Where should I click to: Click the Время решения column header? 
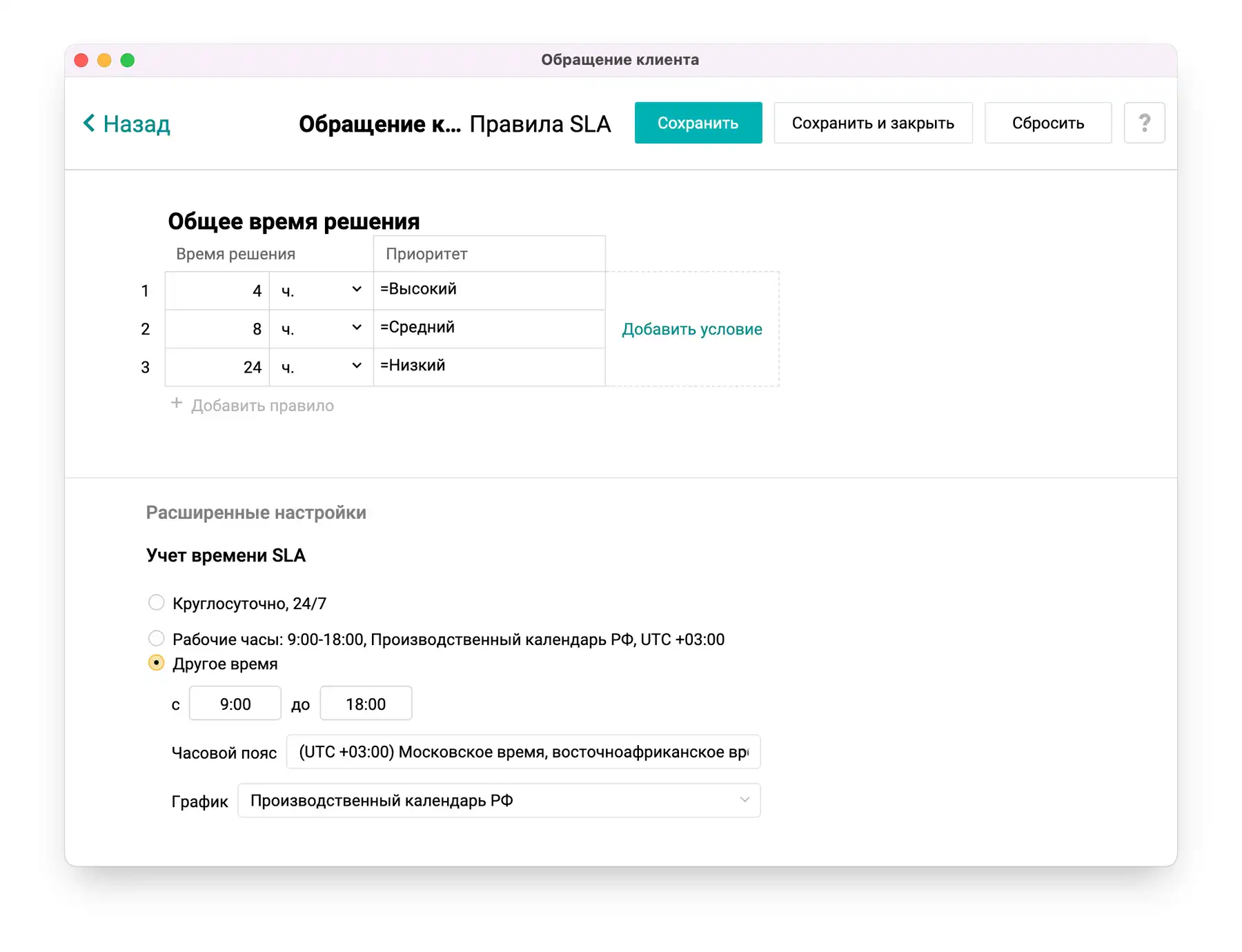tap(235, 254)
